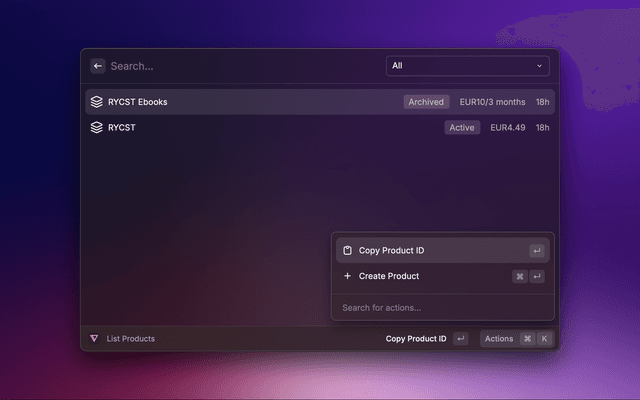
Task: Click the chevron arrow on the All dropdown
Action: coord(540,66)
